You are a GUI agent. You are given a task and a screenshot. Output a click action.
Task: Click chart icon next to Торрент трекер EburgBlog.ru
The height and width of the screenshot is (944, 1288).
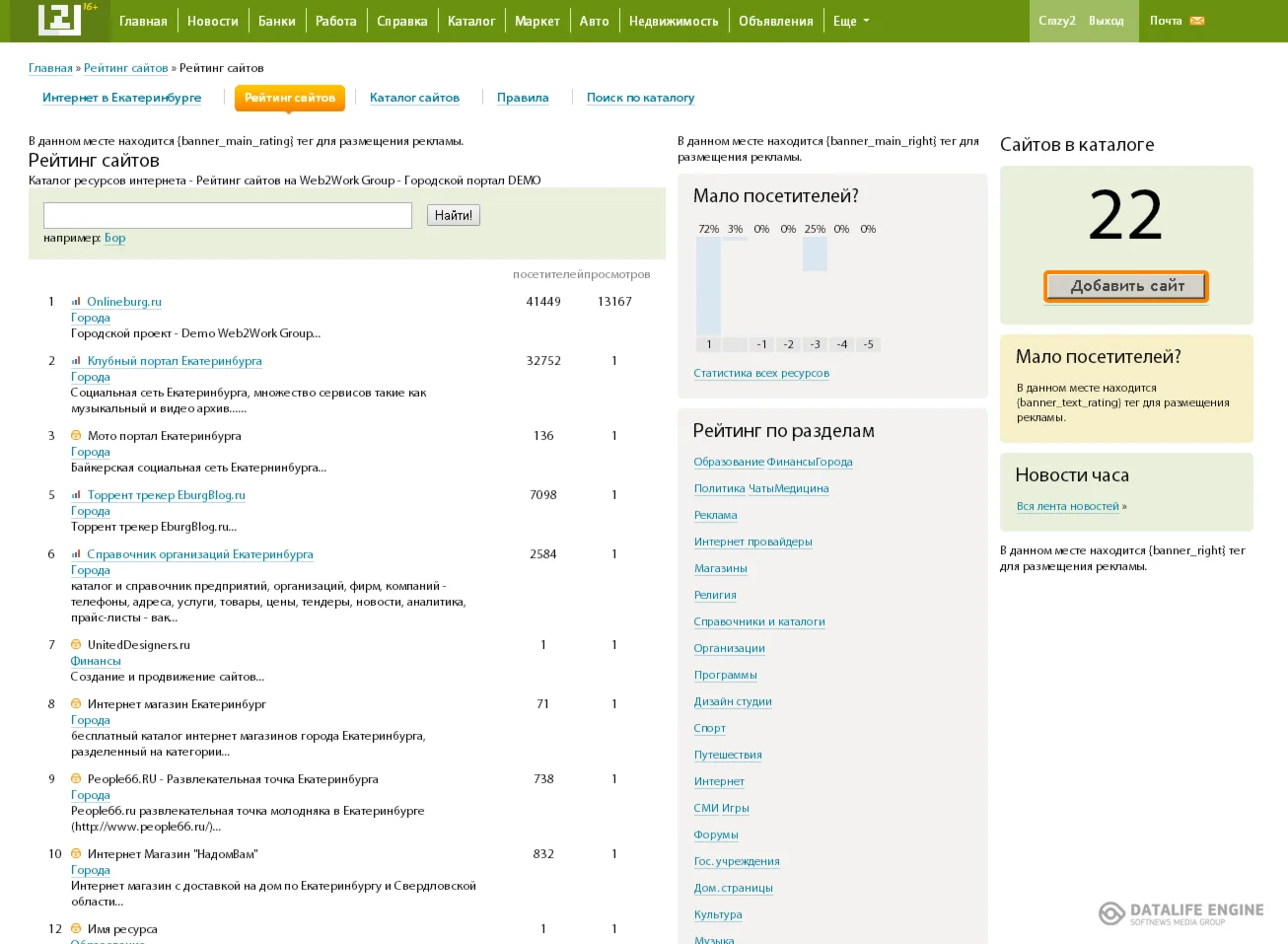76,495
